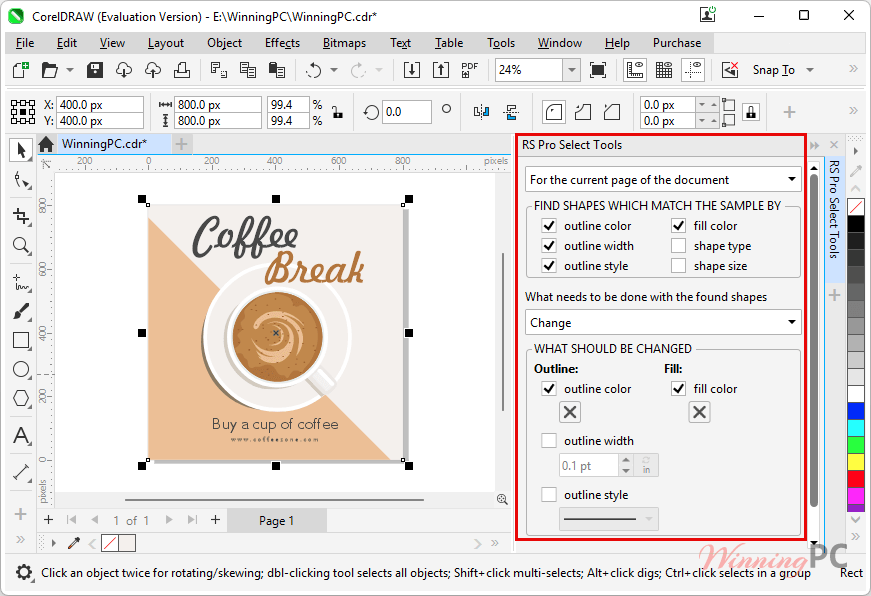Uncheck outline style match checkbox
871x596 pixels.
tap(549, 266)
